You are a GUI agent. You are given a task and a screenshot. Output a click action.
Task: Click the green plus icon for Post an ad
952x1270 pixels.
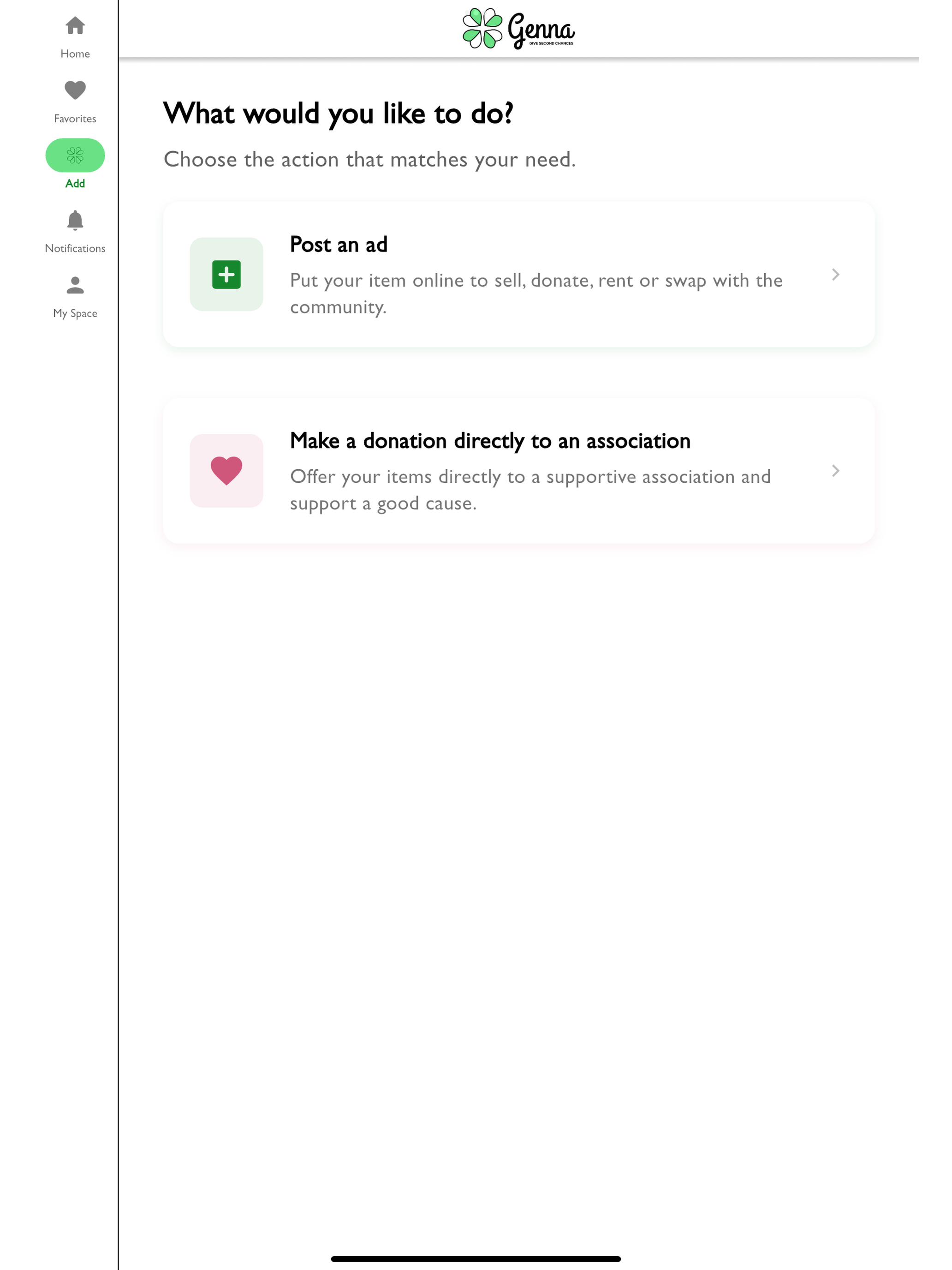226,275
